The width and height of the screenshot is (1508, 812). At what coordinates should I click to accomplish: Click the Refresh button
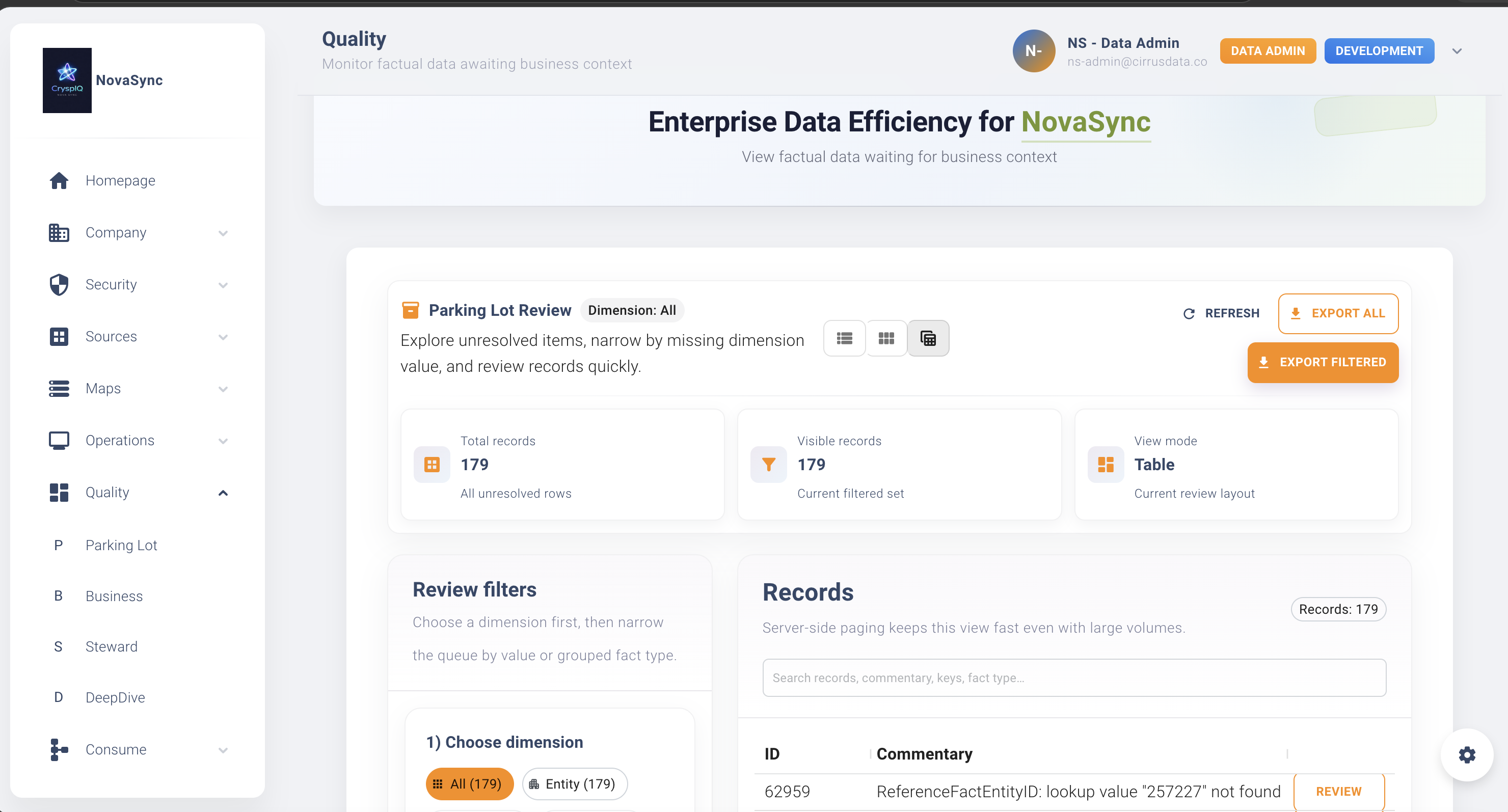pos(1221,314)
